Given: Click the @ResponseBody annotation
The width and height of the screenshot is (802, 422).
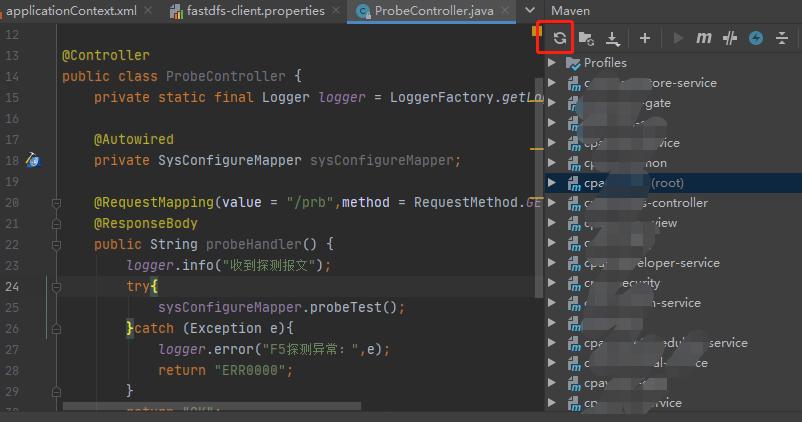Looking at the screenshot, I should [x=146, y=224].
